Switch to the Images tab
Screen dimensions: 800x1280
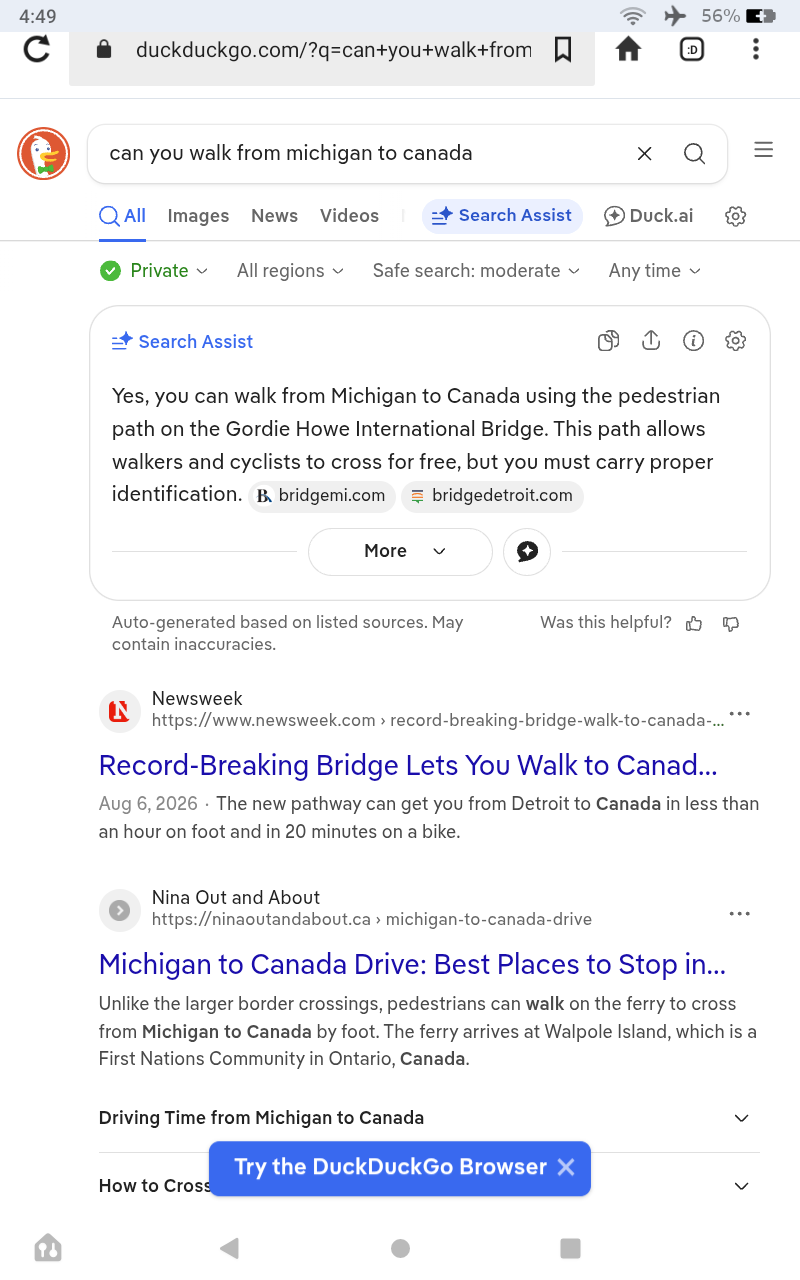pos(198,216)
